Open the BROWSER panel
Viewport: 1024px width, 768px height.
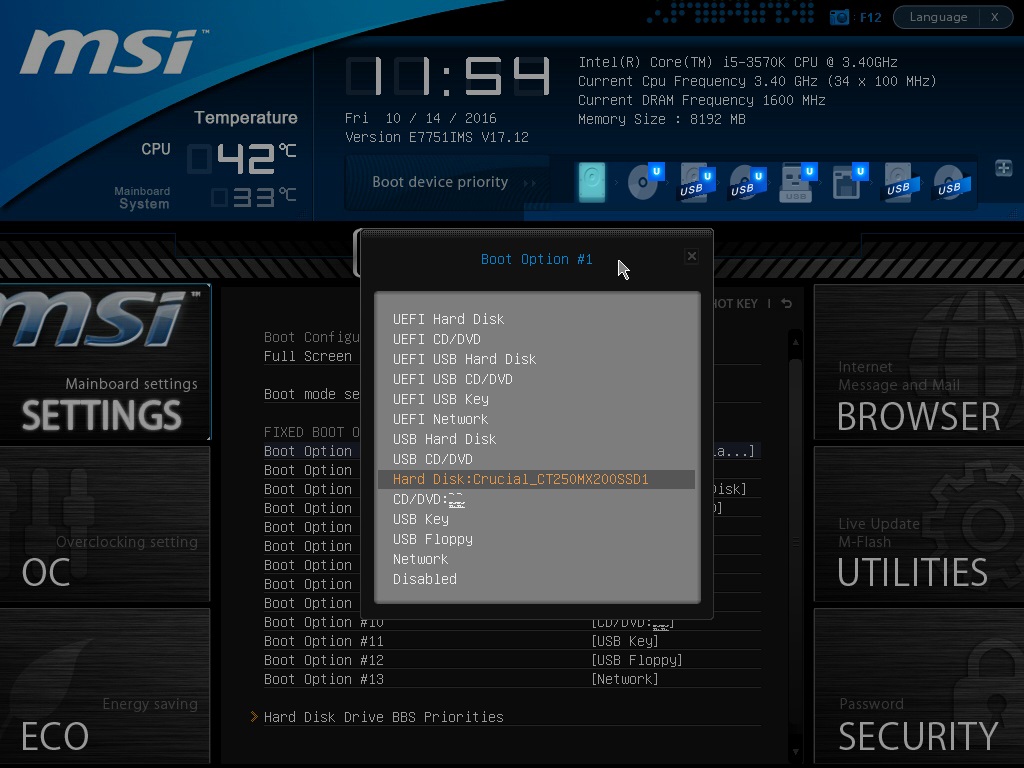point(919,362)
